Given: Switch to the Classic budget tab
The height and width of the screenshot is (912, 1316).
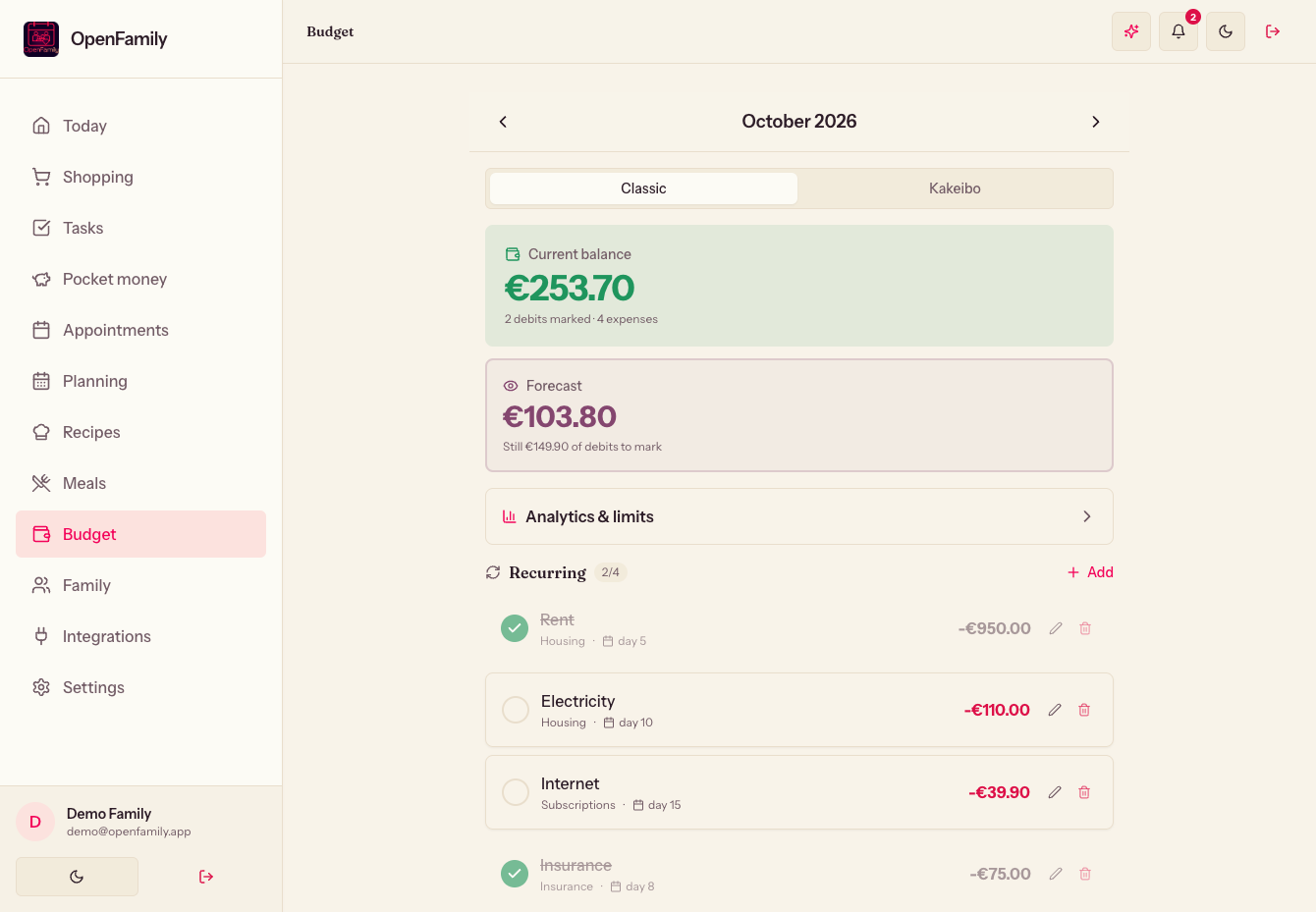Looking at the screenshot, I should click(x=643, y=188).
